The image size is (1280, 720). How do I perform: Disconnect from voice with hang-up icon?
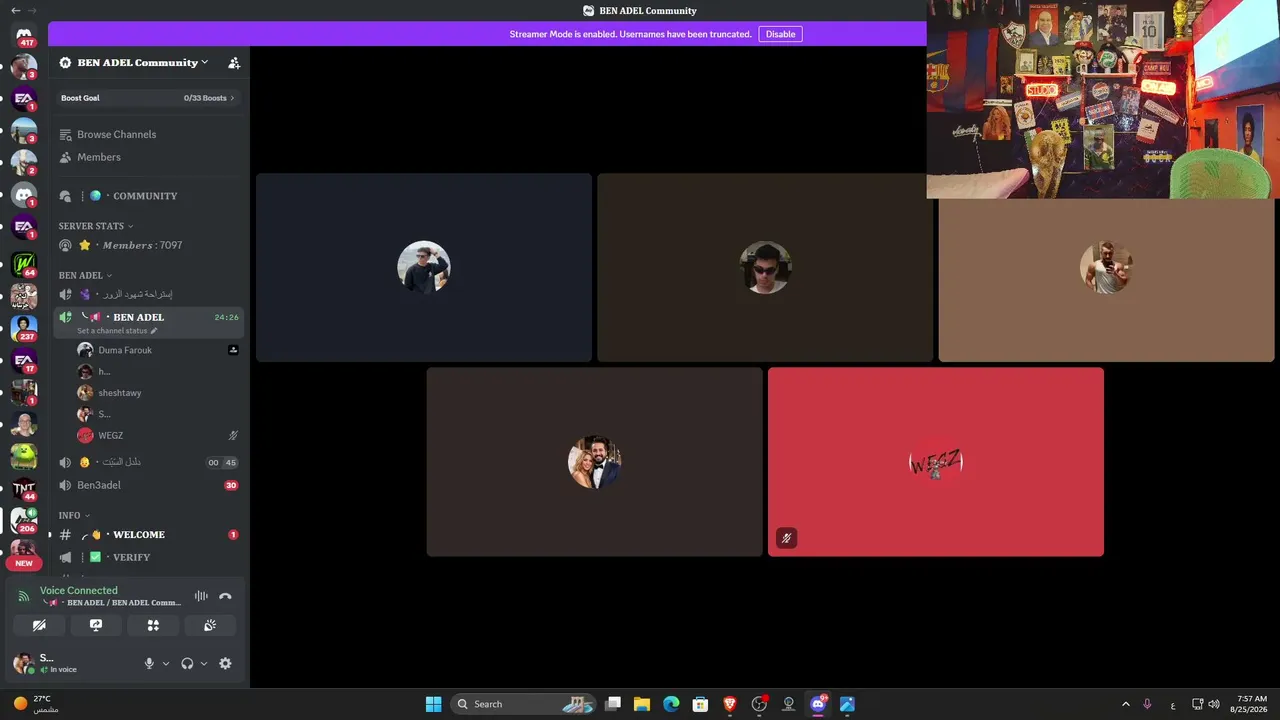click(225, 596)
